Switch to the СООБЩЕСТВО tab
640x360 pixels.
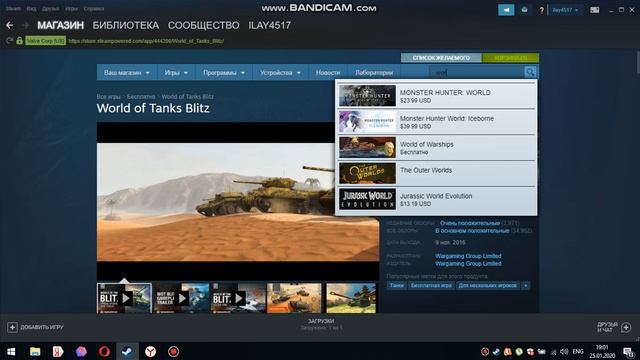pos(203,25)
